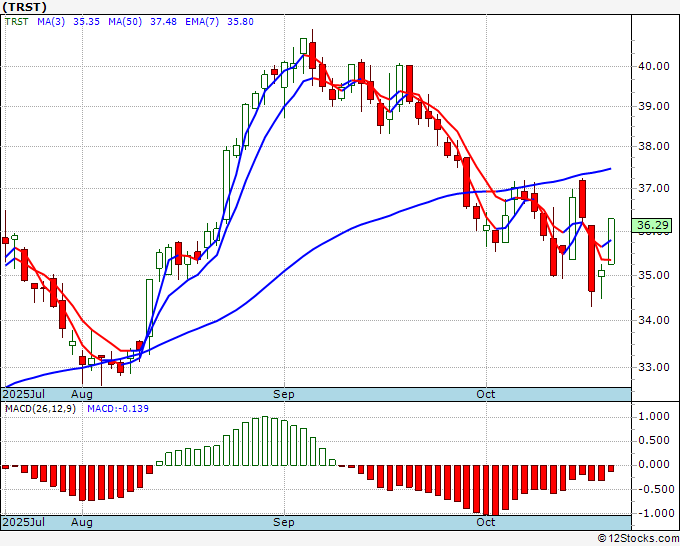
Task: Click the 39.00 price axis label
Action: [x=653, y=106]
